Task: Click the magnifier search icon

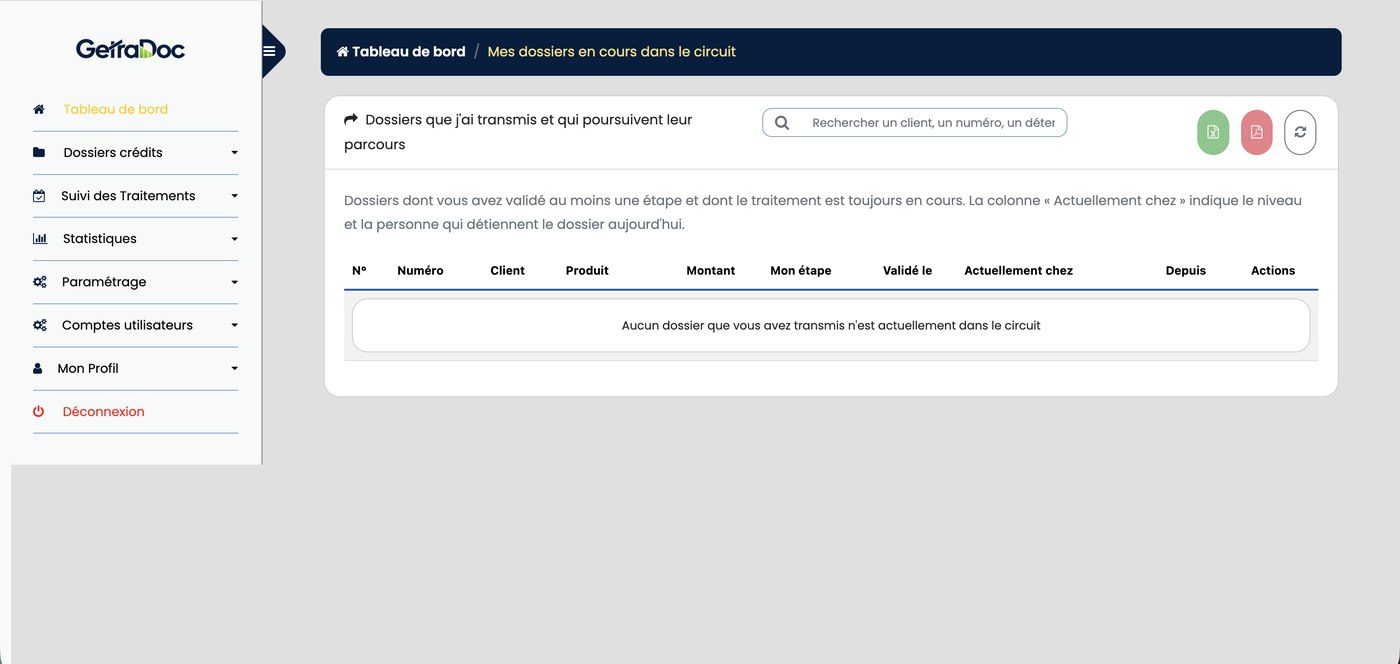Action: coord(782,123)
